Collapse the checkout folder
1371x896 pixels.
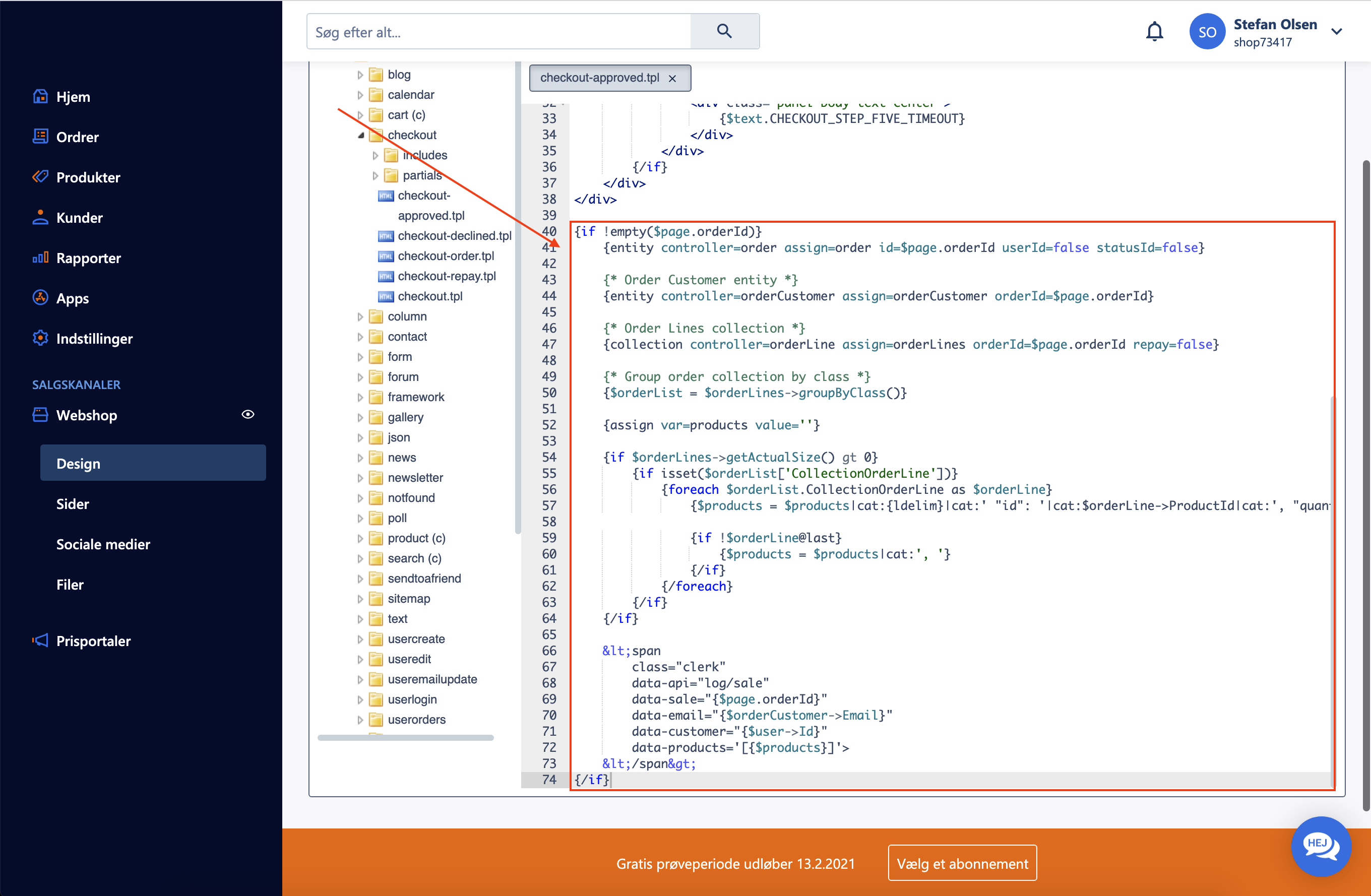click(x=361, y=136)
